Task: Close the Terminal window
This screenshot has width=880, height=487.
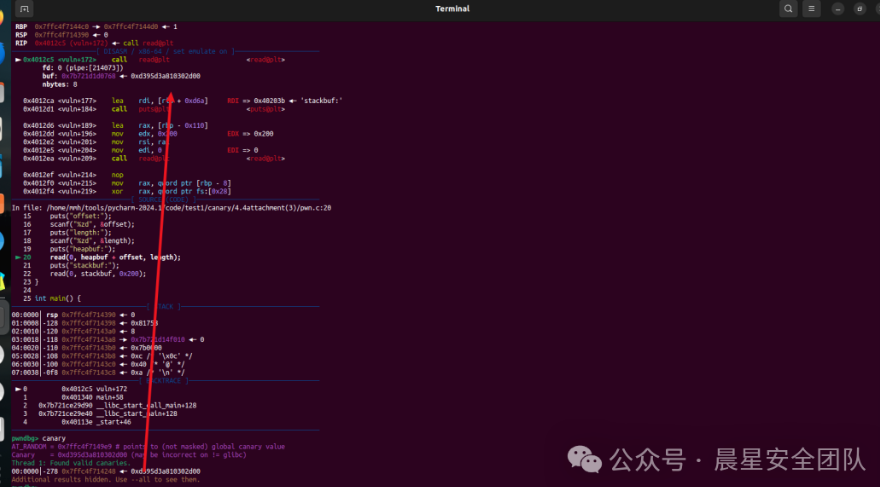Action: pos(870,9)
